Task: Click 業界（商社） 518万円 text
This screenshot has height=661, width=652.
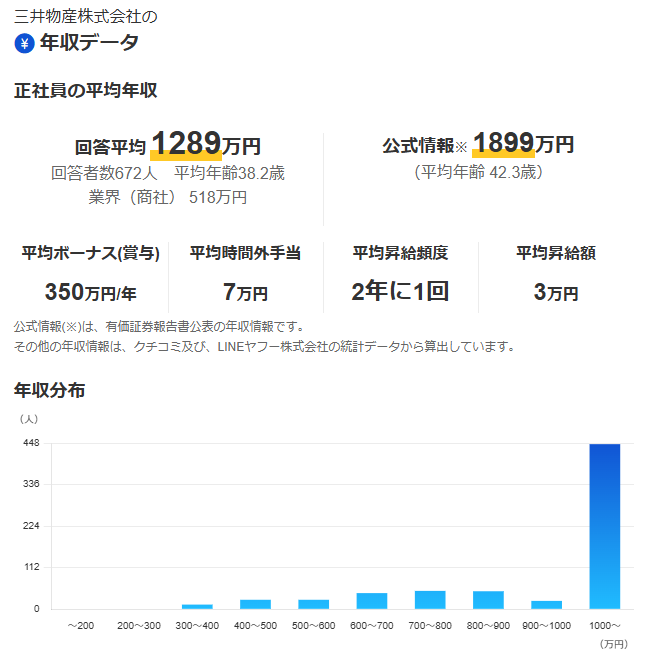Action: coord(168,197)
